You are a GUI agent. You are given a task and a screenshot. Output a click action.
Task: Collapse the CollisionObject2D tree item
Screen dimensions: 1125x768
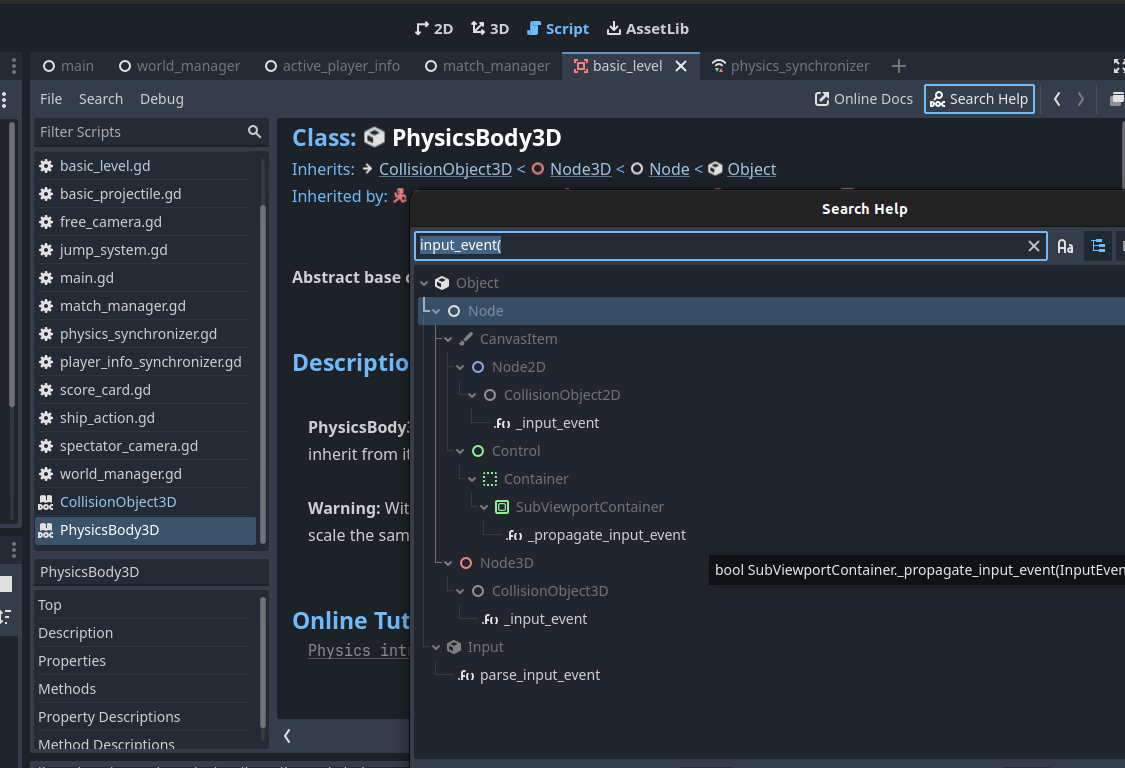tap(472, 395)
